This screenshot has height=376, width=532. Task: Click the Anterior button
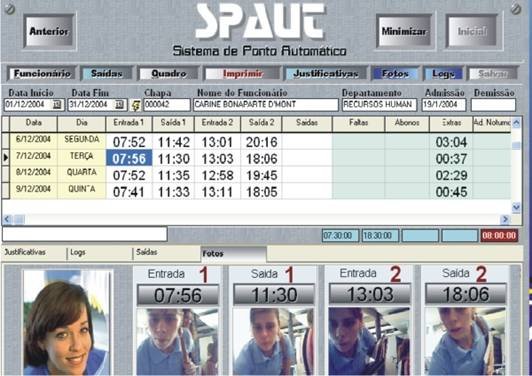click(49, 31)
